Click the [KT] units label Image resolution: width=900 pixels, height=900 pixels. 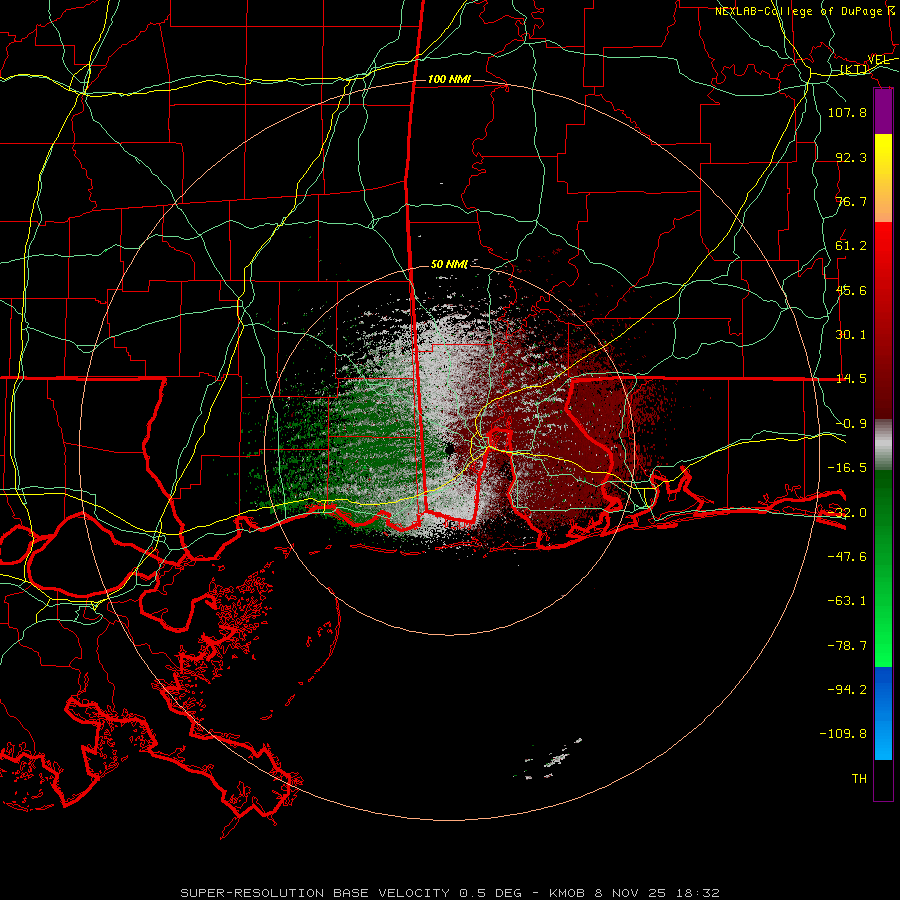point(854,70)
